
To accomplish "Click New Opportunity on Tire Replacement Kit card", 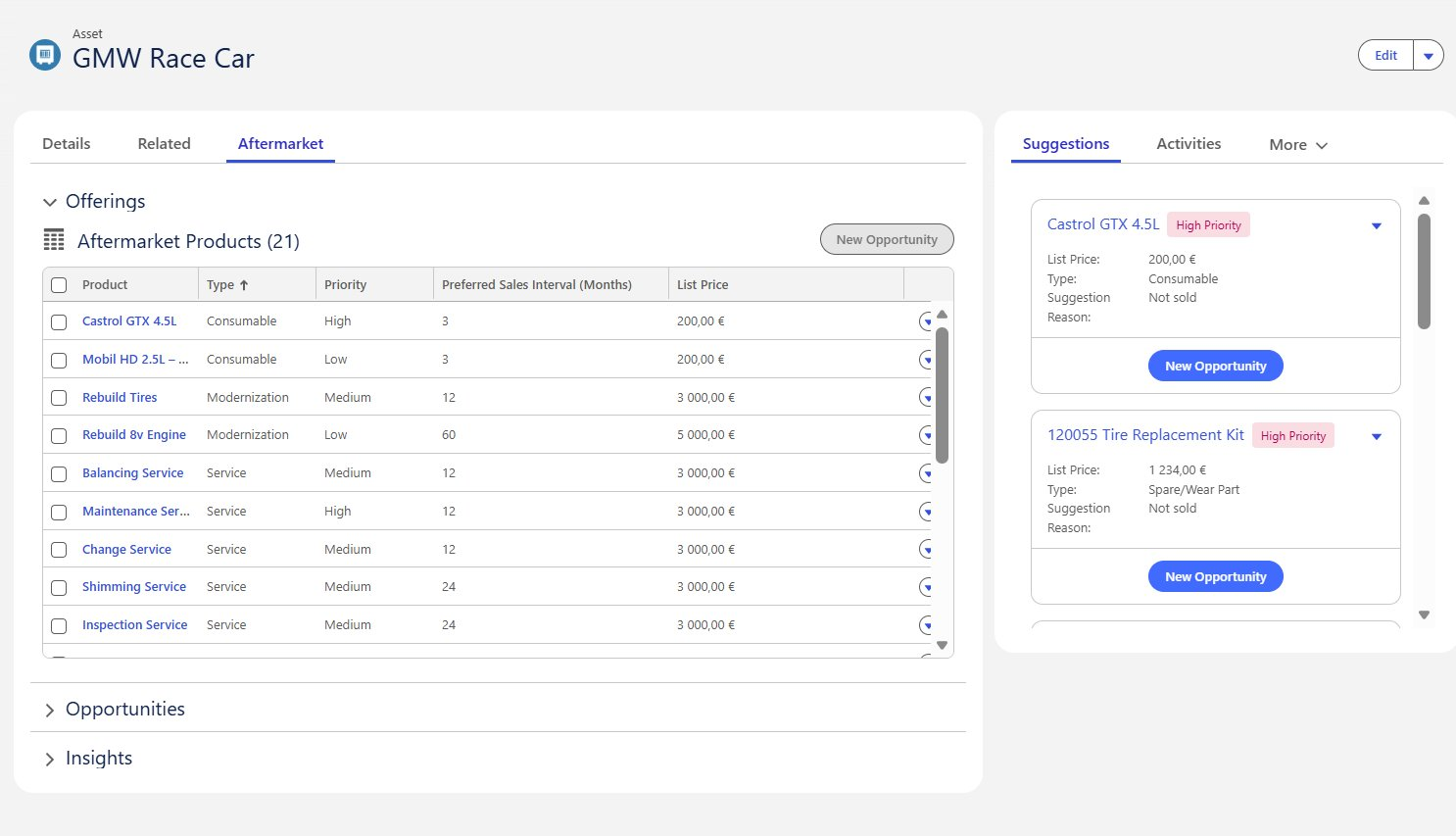I will [x=1215, y=576].
